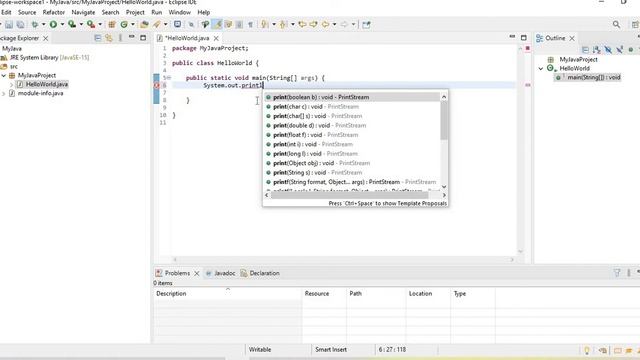640x360 pixels.
Task: Open dropdown next to External Tools icon
Action: pyautogui.click(x=100, y=24)
